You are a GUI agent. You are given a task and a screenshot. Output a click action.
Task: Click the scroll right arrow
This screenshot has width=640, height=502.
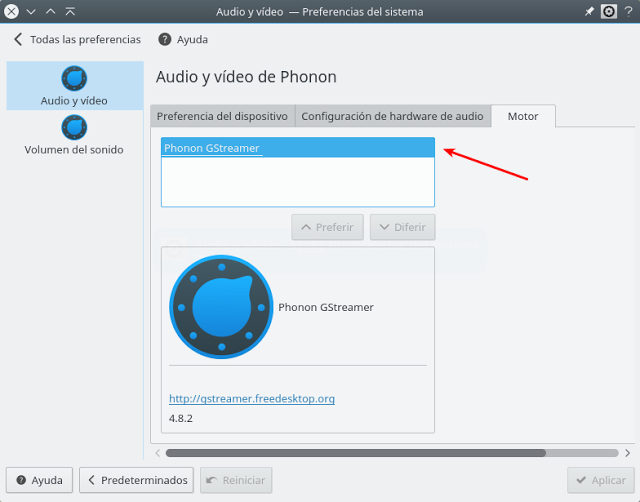tap(627, 453)
